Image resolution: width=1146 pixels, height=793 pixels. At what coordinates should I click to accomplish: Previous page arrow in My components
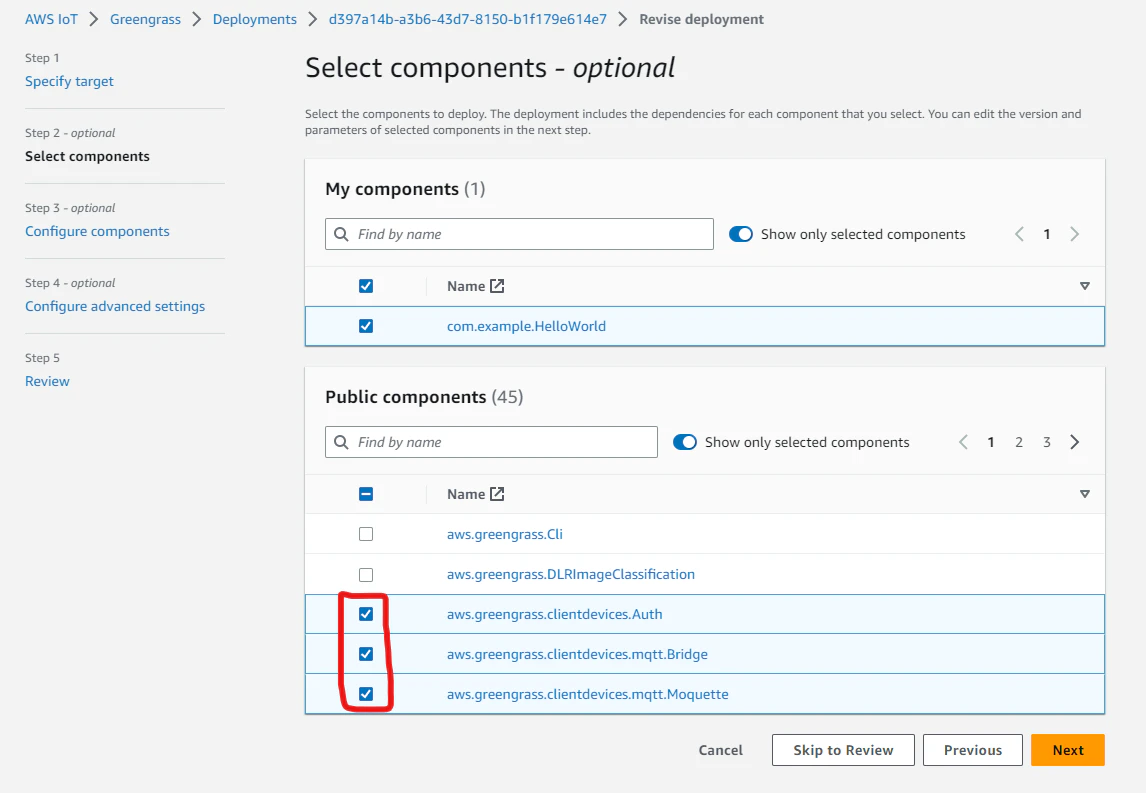(x=1019, y=234)
